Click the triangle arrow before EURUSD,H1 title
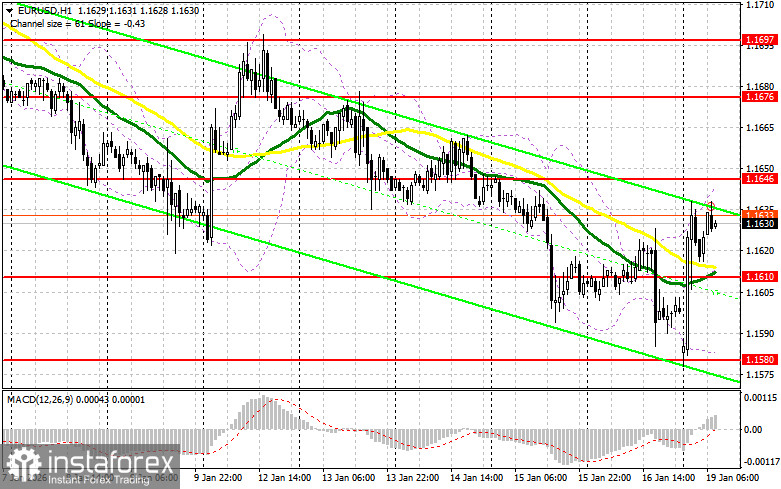This screenshot has height=489, width=781. pyautogui.click(x=10, y=10)
